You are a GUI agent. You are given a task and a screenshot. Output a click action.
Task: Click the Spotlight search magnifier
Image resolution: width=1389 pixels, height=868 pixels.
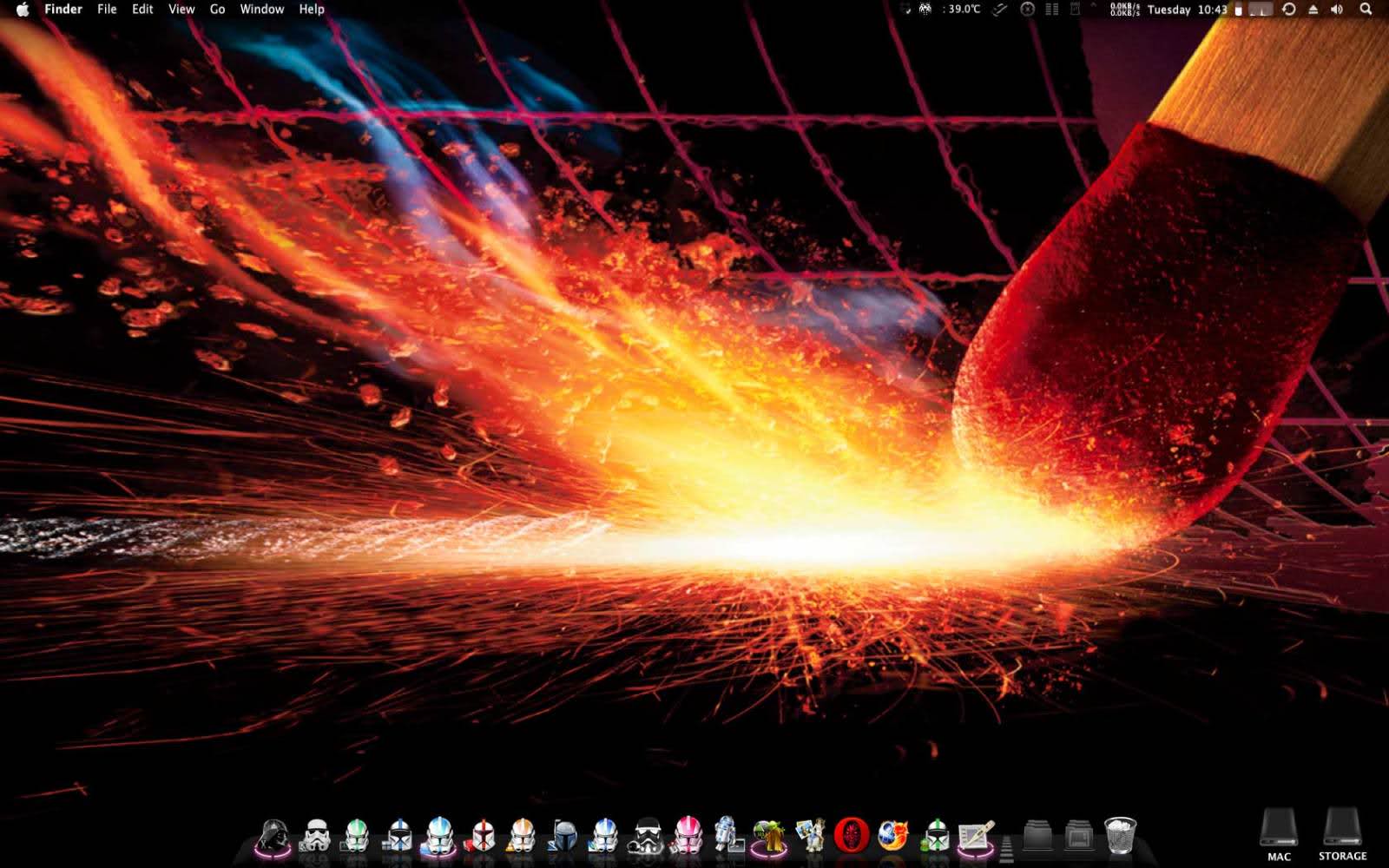pyautogui.click(x=1366, y=10)
